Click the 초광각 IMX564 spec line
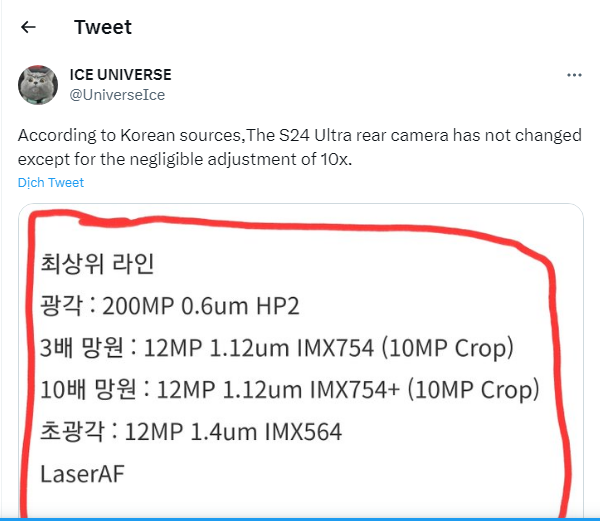 (x=191, y=431)
